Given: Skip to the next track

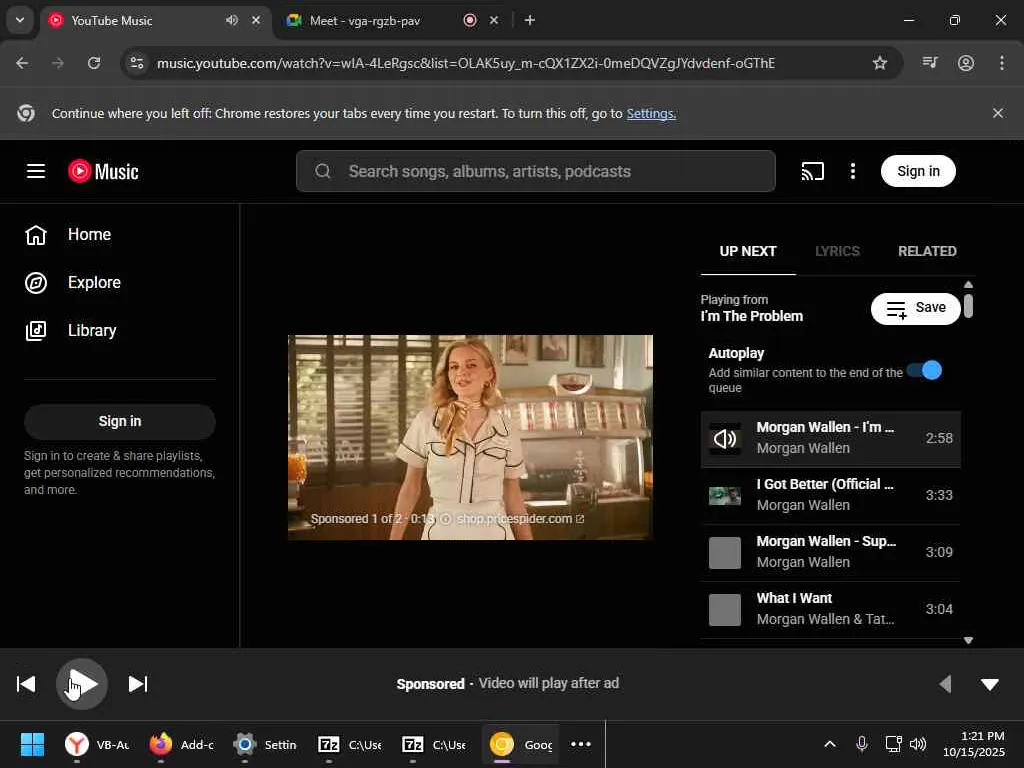Looking at the screenshot, I should point(138,684).
